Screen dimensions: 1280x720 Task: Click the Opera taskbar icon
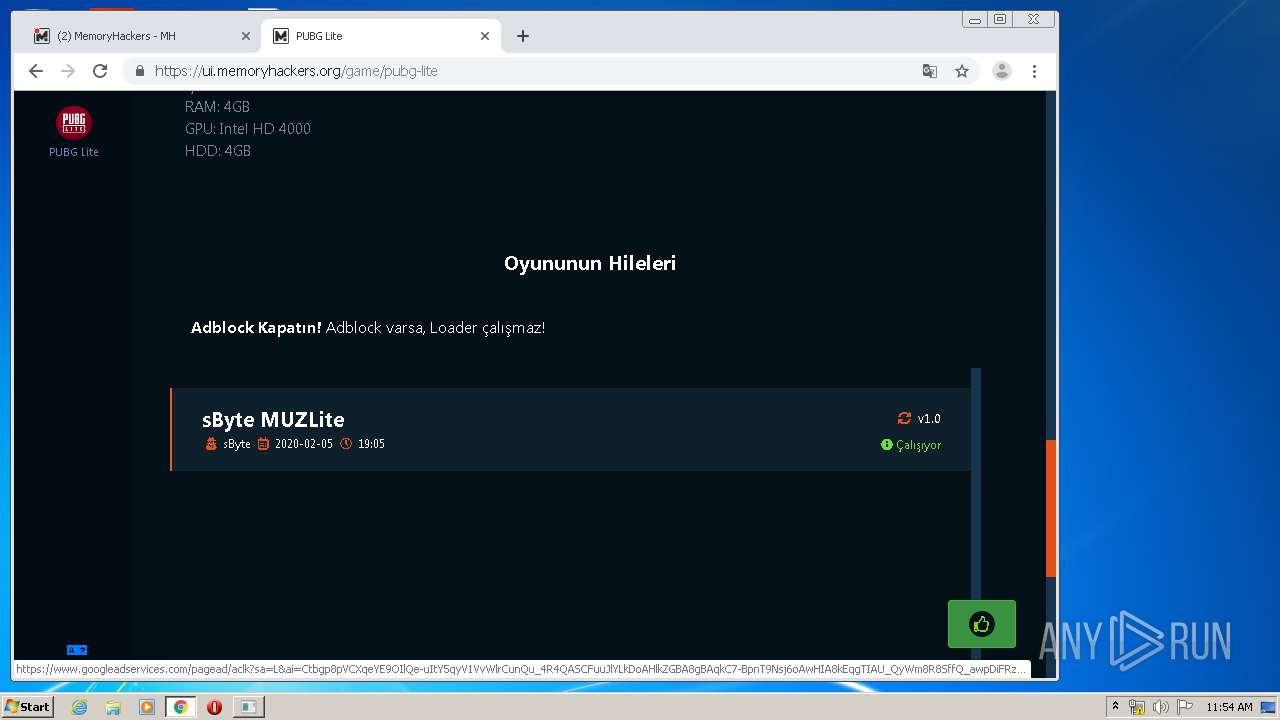214,707
